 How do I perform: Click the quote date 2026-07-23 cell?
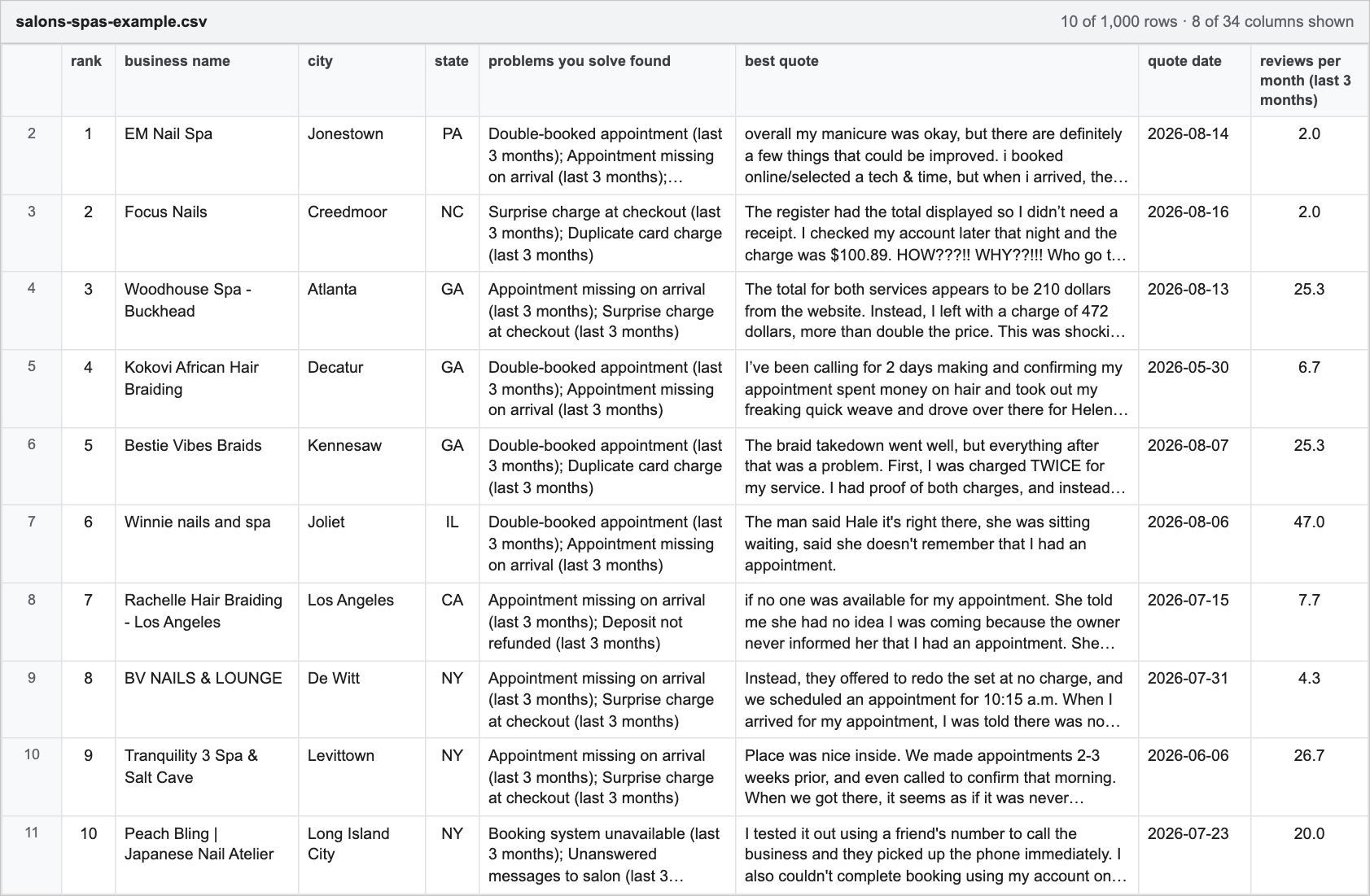click(x=1194, y=854)
